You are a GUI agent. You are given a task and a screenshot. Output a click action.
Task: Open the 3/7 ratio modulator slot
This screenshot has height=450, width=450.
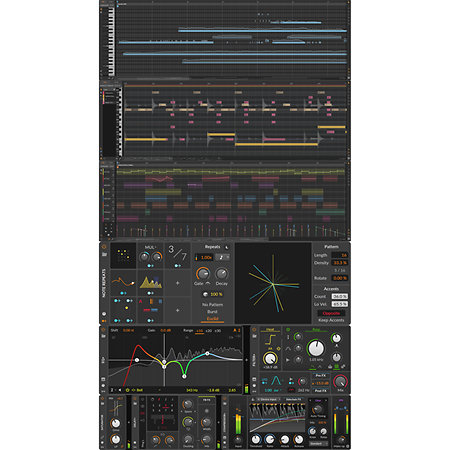coord(178,255)
